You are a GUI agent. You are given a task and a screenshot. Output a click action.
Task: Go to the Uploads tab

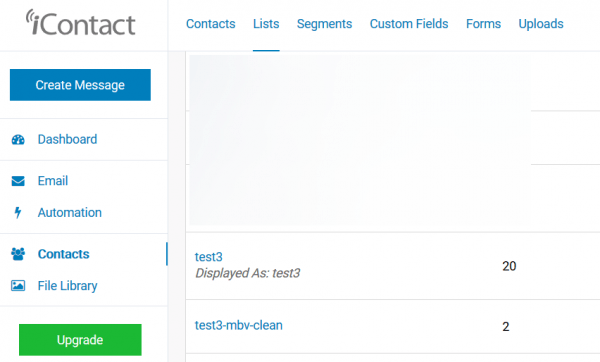click(541, 24)
